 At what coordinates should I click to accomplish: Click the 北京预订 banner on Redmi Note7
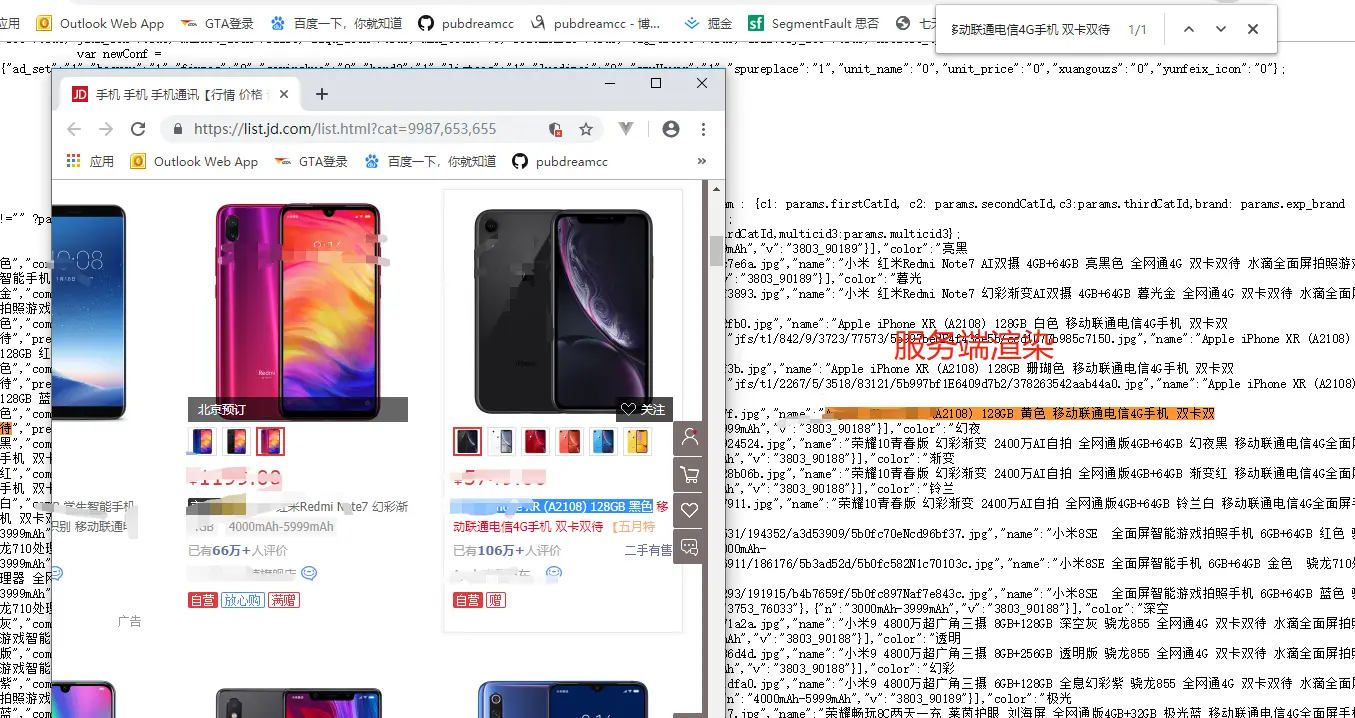[298, 409]
